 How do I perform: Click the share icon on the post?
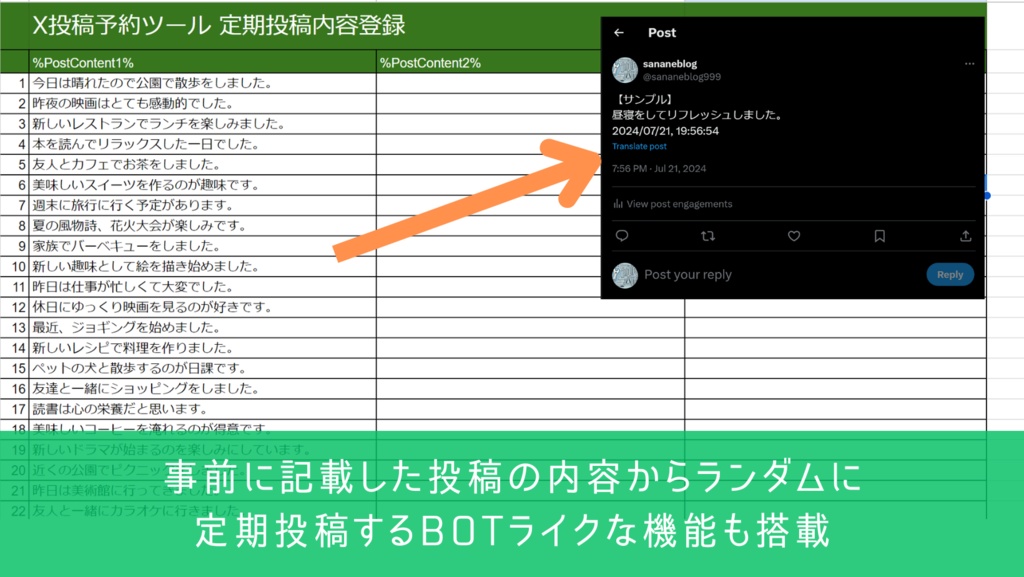pyautogui.click(x=963, y=235)
